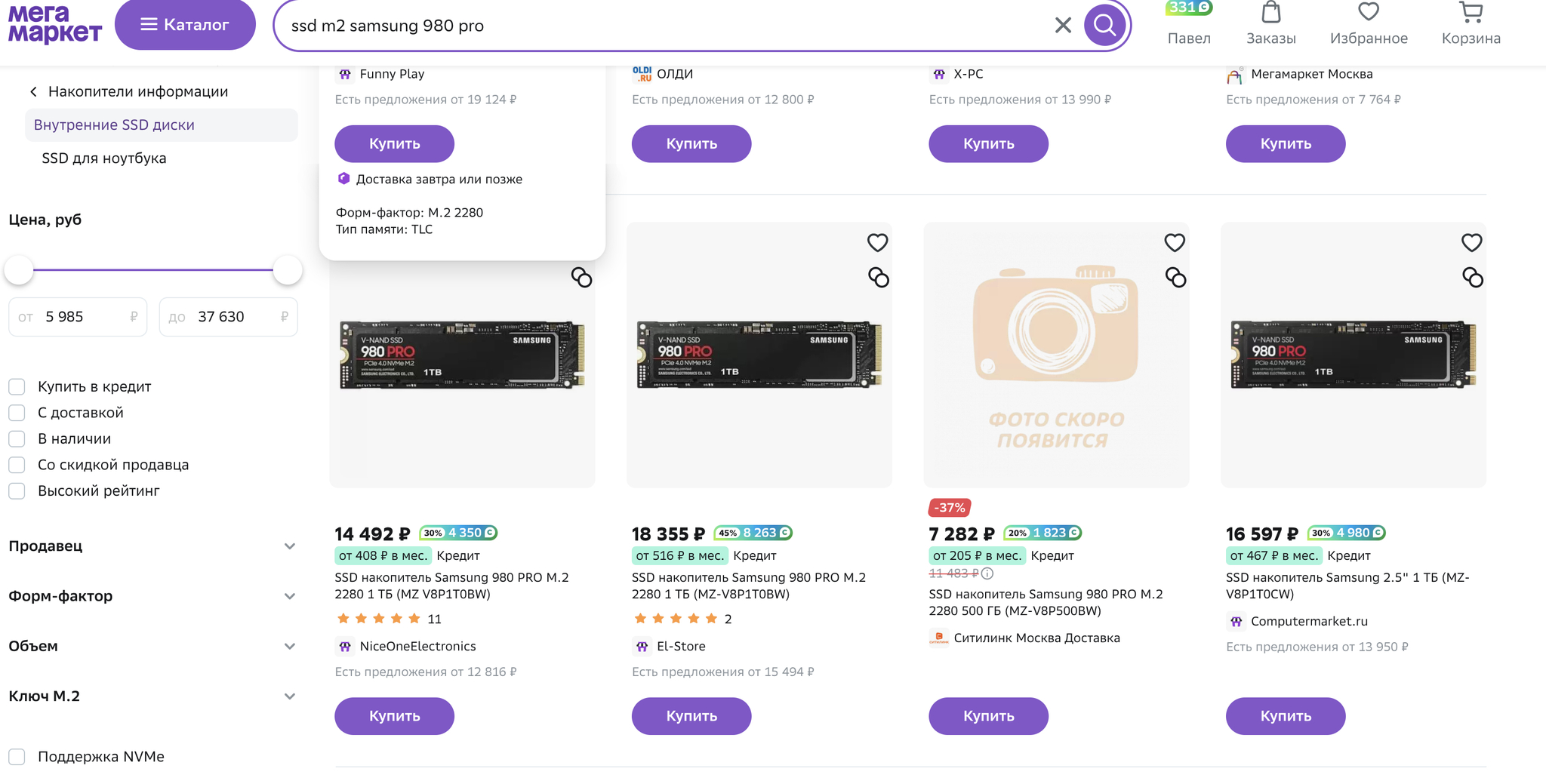The image size is (1546, 784).
Task: Expand the Форм-фактор filter
Action: [x=289, y=596]
